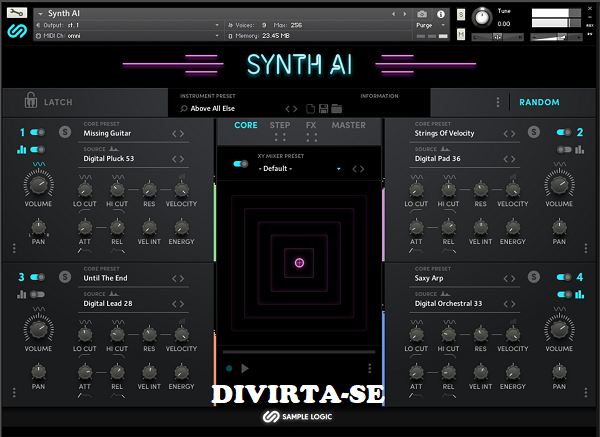Solo core 4 with the S button
The image size is (600, 437).
(534, 277)
